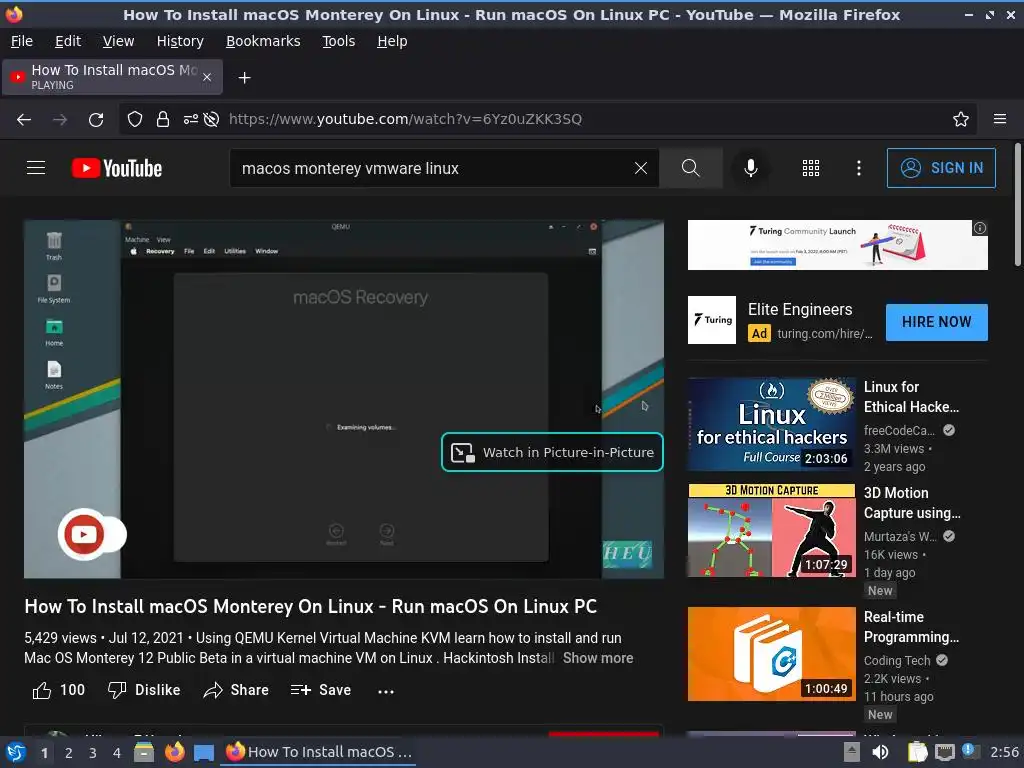Open 'Real-time Programming...' title
The height and width of the screenshot is (768, 1024).
click(911, 627)
